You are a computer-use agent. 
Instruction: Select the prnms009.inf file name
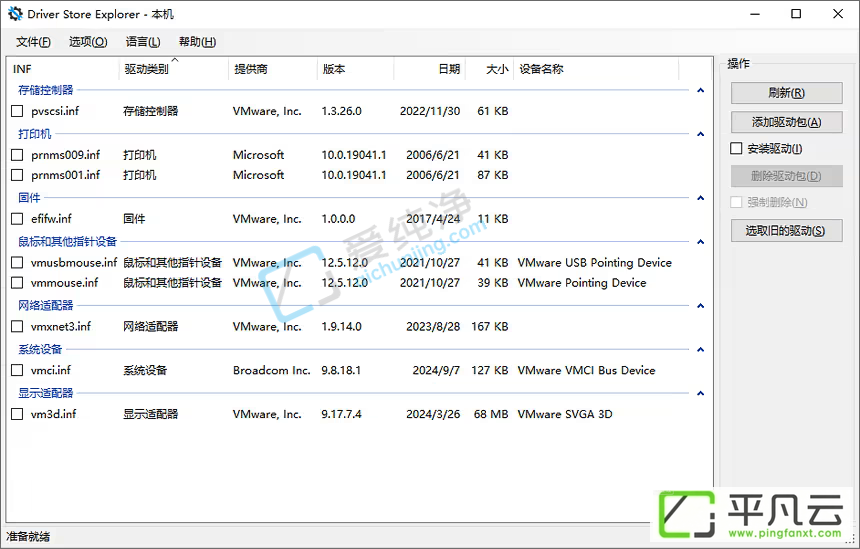pos(65,155)
